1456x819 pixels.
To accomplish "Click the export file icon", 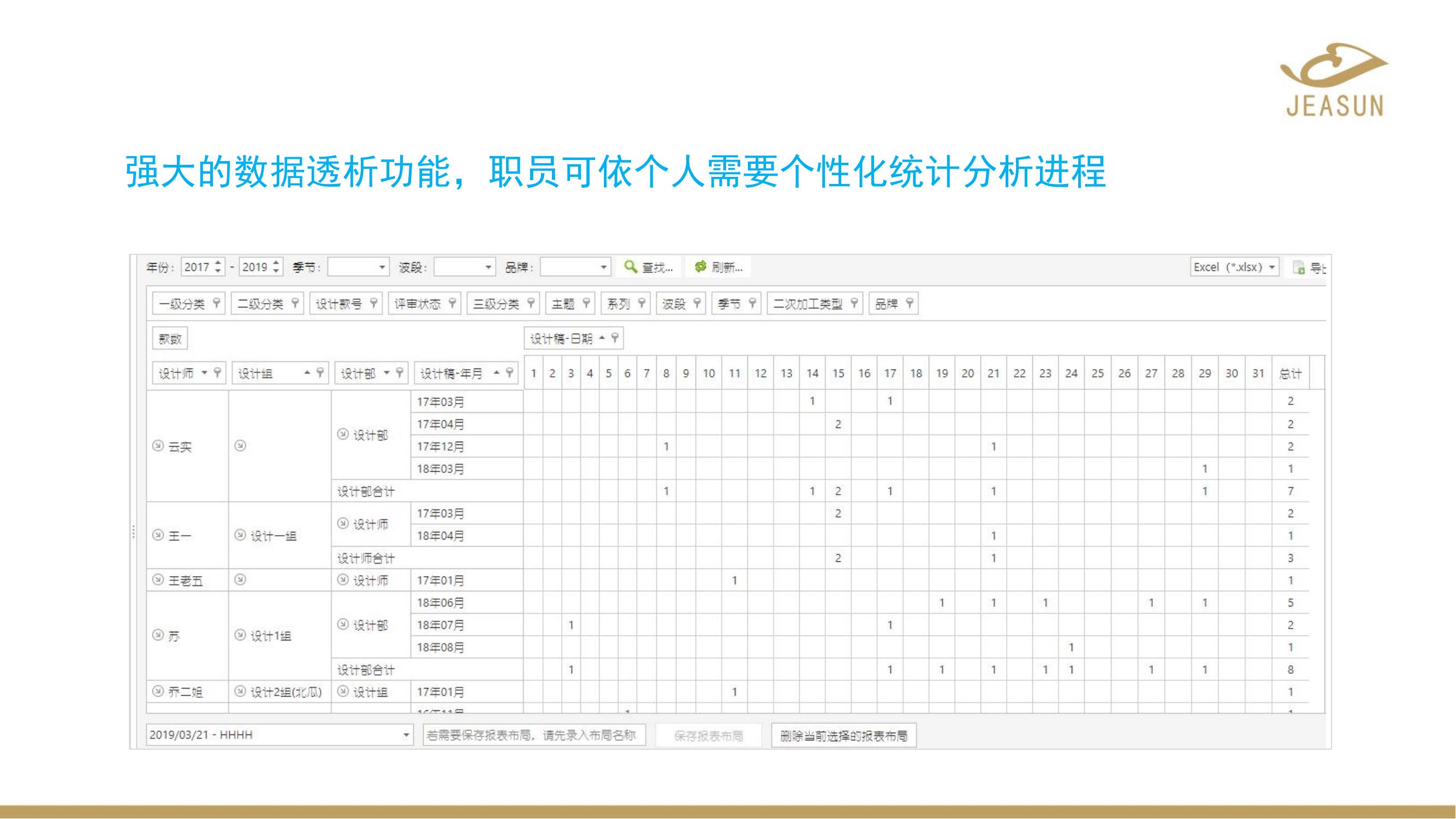I will 1299,268.
